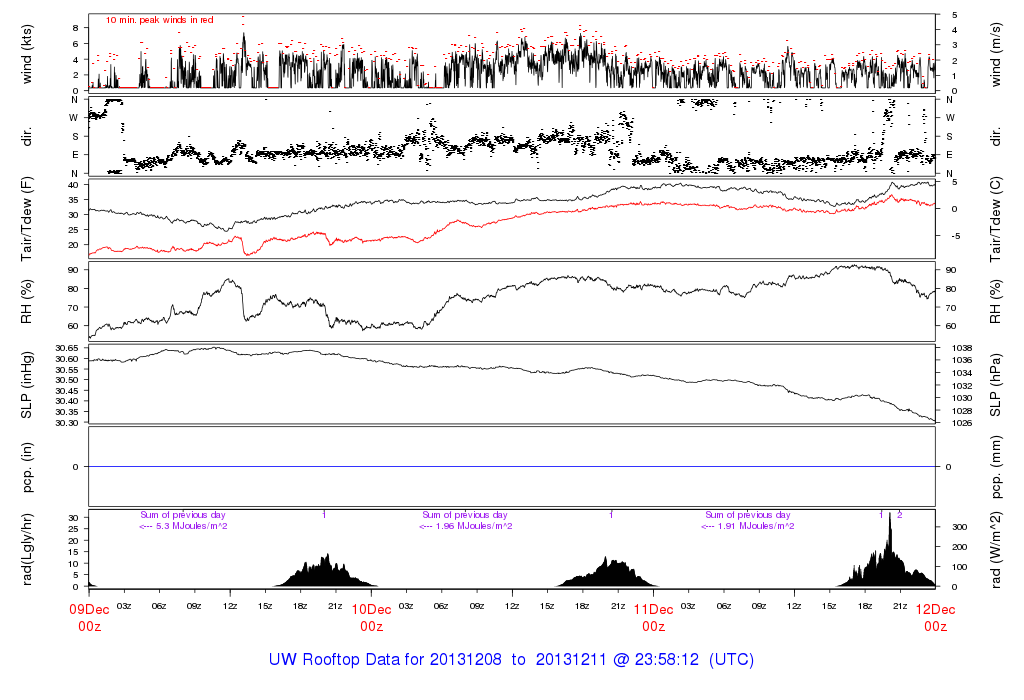Select the 10Dec date marker

(x=371, y=609)
